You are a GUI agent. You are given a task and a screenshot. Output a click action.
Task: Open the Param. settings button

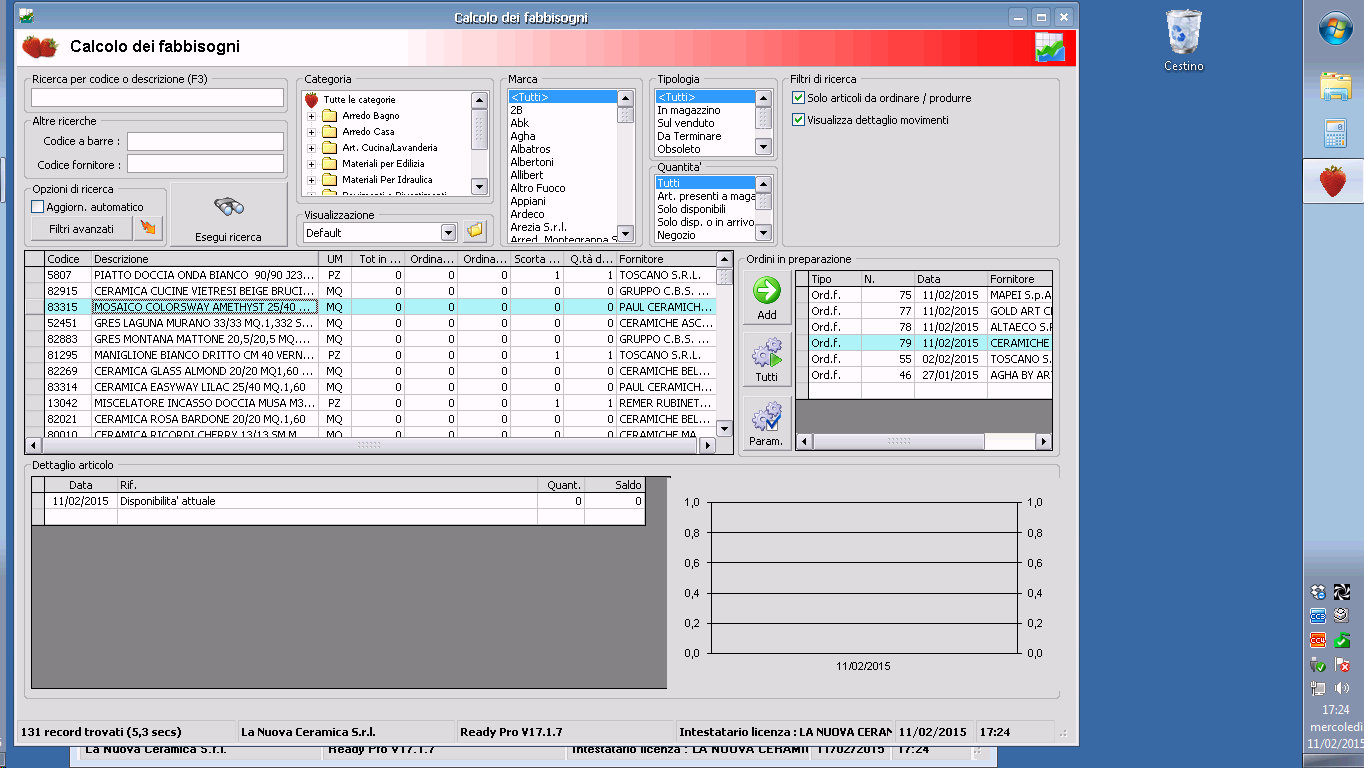(x=767, y=424)
